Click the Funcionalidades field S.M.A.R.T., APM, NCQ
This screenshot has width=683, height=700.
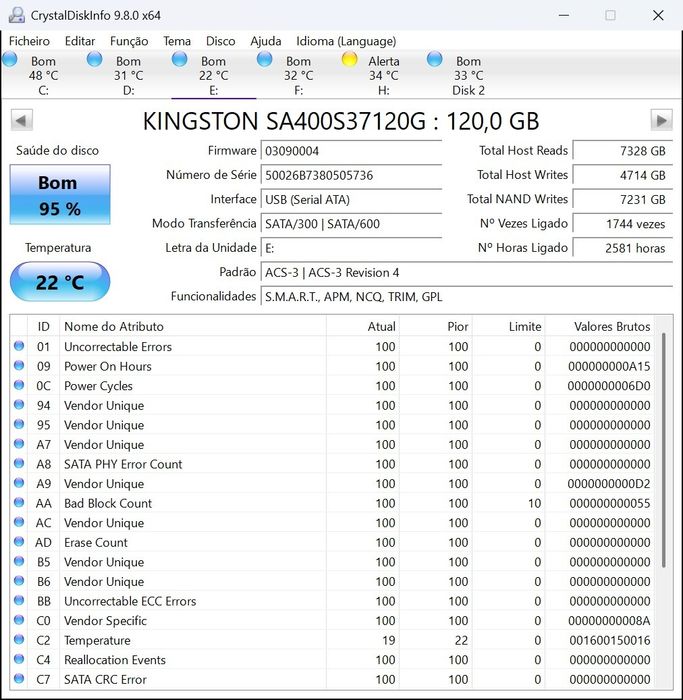pyautogui.click(x=466, y=297)
